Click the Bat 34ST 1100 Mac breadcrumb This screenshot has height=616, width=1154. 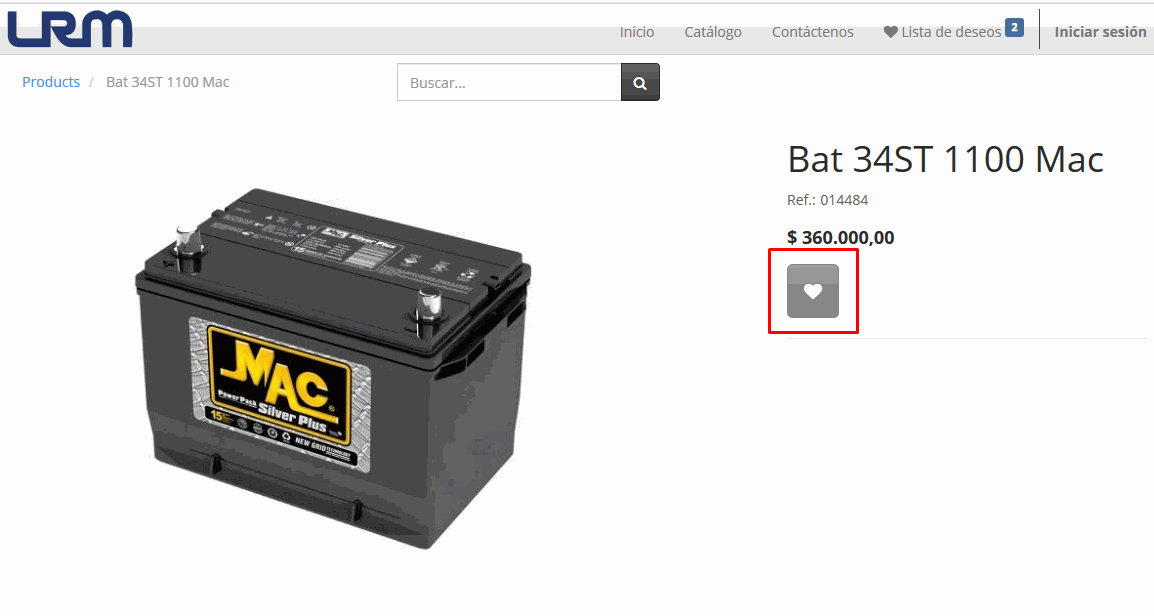click(168, 82)
